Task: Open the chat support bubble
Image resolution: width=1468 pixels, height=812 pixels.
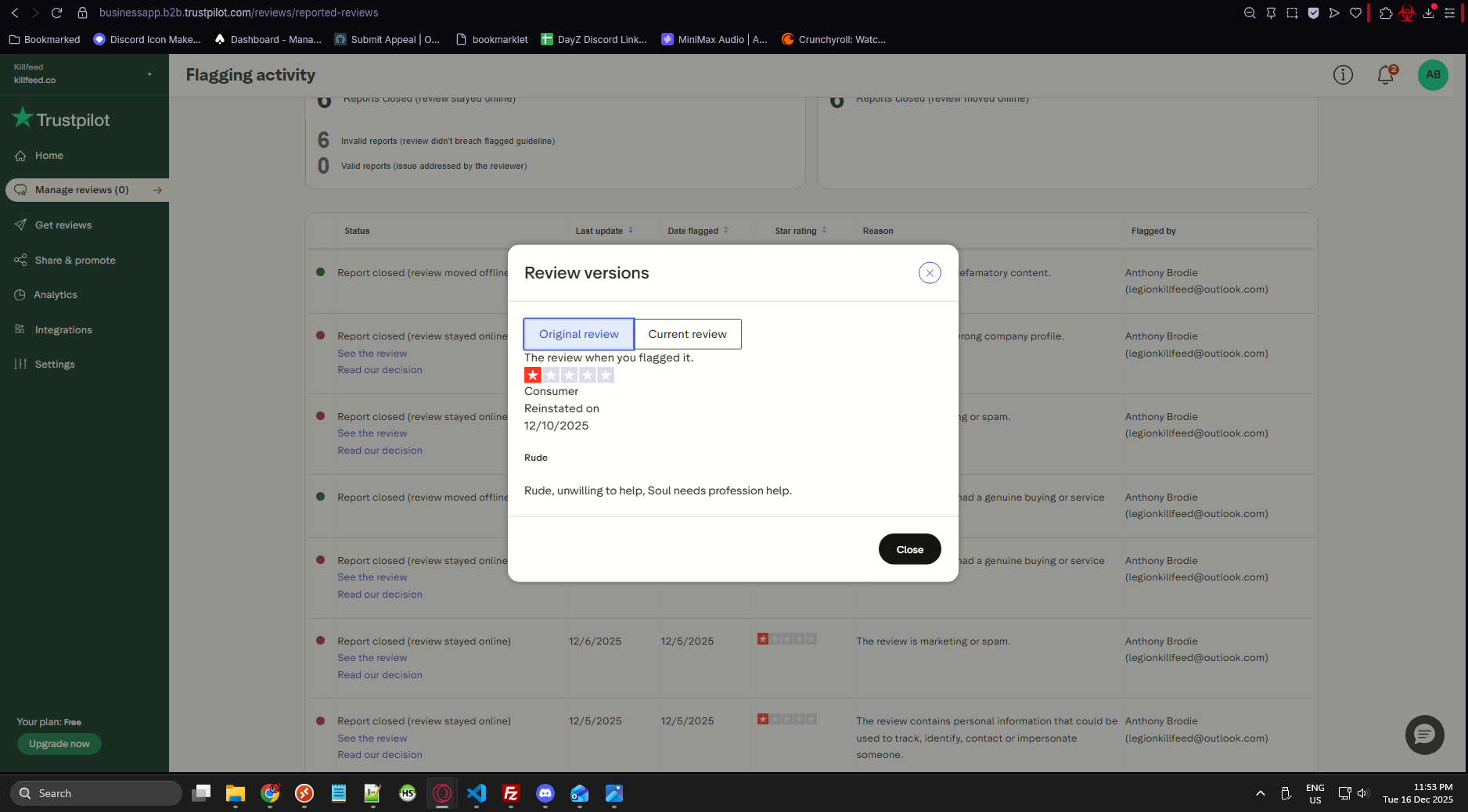Action: pyautogui.click(x=1425, y=735)
